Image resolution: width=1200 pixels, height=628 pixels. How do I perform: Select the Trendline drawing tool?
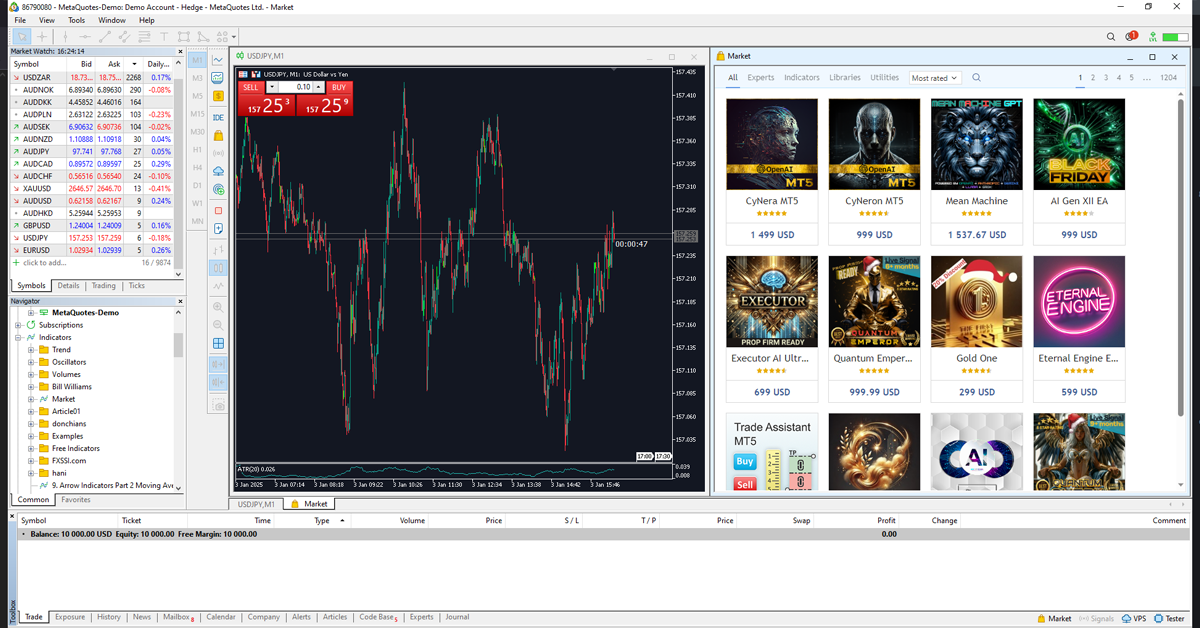104,37
